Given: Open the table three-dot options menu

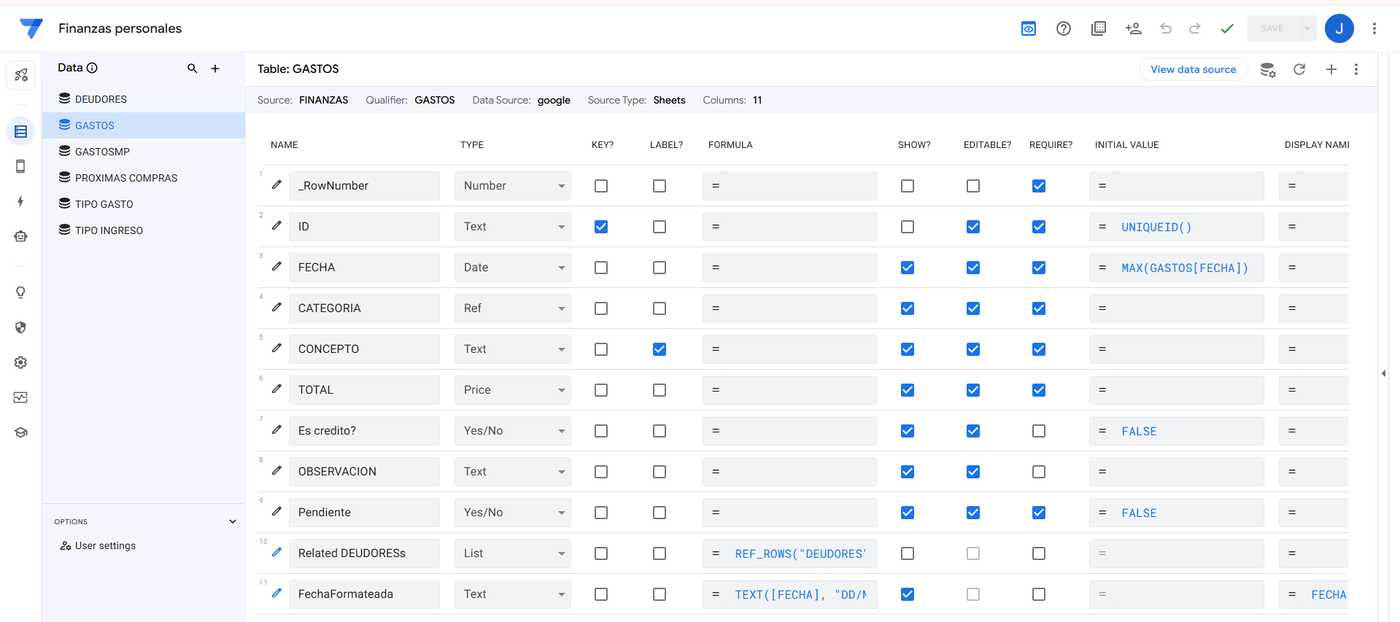Looking at the screenshot, I should click(1356, 69).
